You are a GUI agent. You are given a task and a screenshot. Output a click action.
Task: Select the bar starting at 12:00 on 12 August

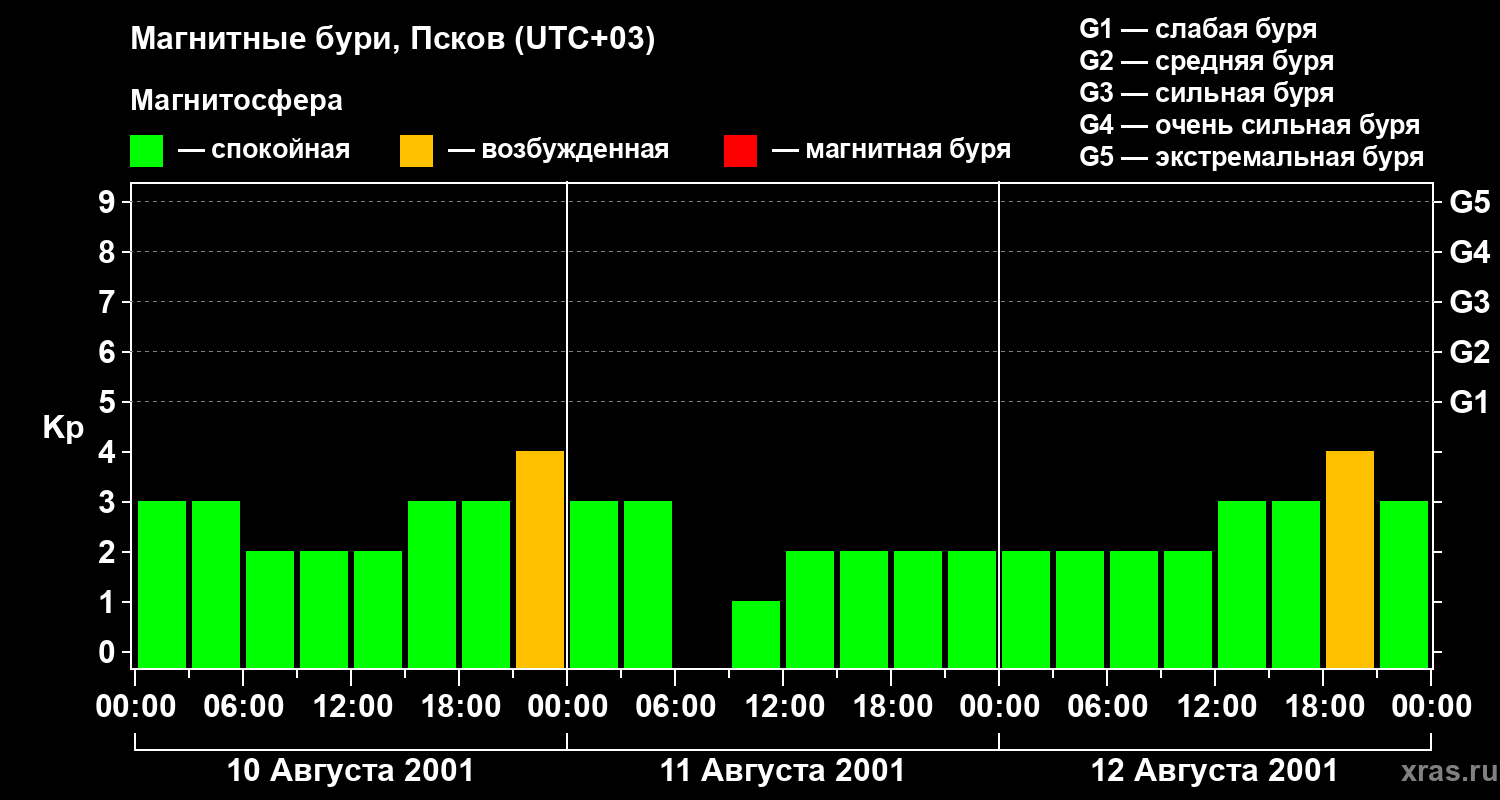point(1242,585)
